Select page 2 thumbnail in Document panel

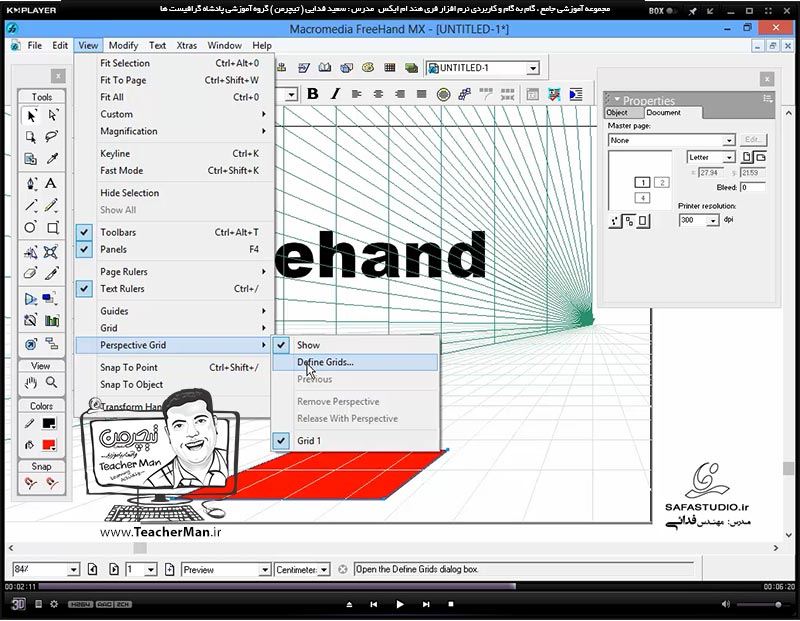pos(662,182)
